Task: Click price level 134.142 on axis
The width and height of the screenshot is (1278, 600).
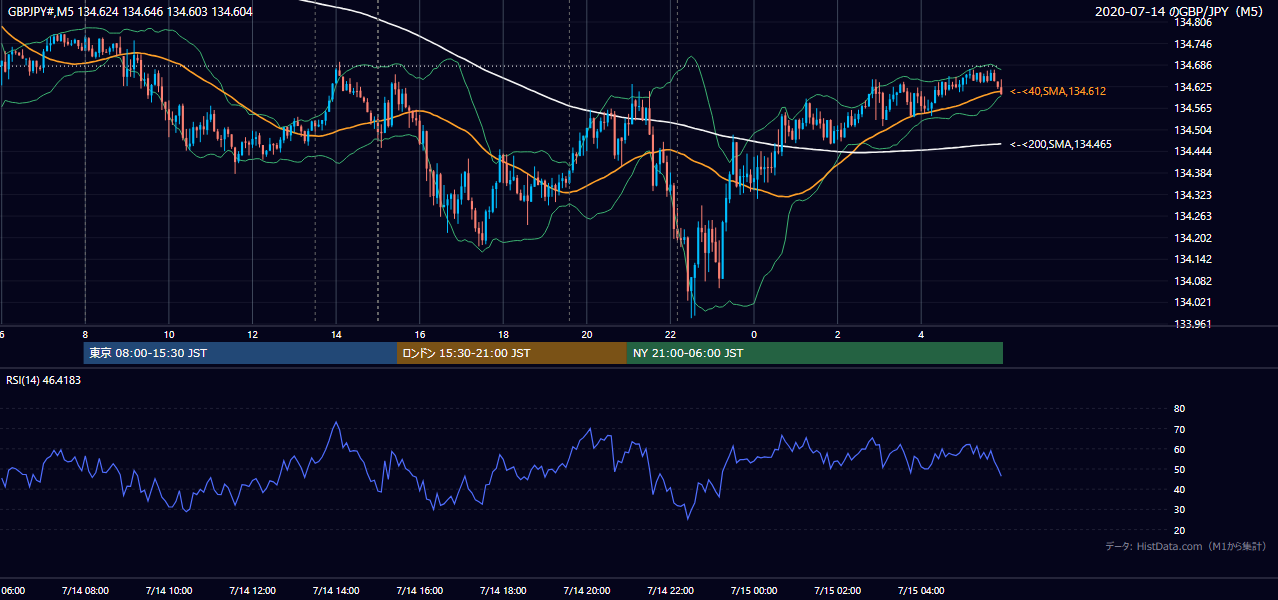Action: [x=1192, y=259]
